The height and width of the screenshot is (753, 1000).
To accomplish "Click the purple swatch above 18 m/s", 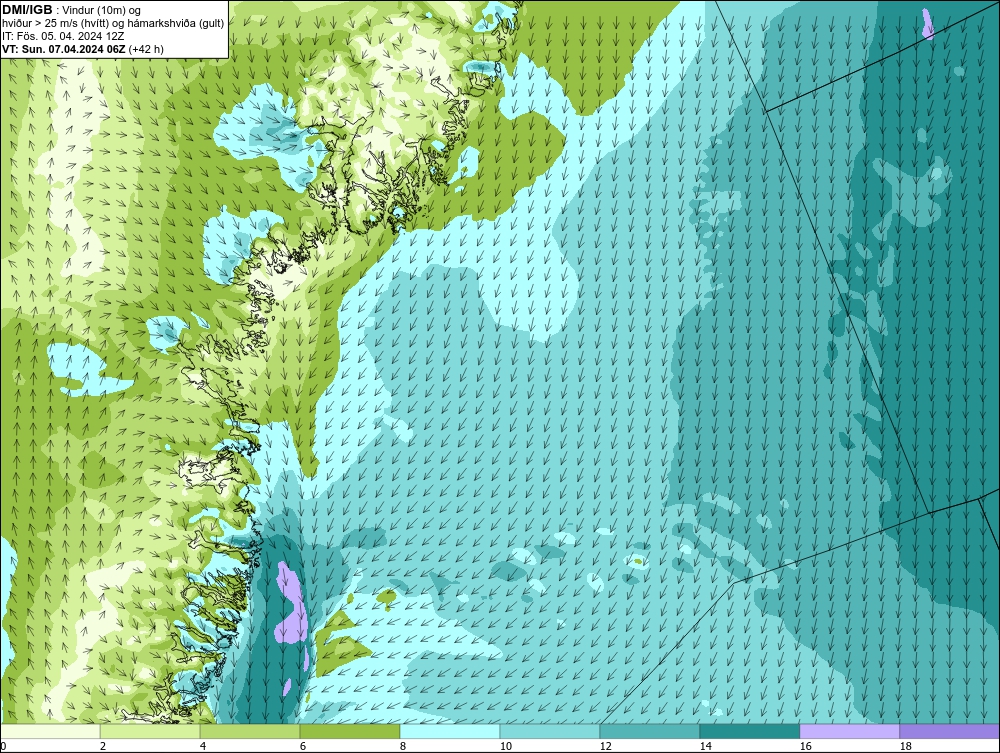I will [x=949, y=731].
